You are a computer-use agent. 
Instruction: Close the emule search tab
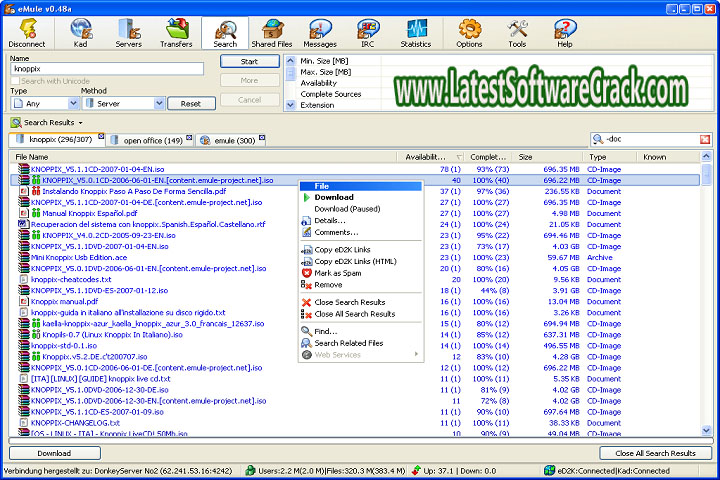click(x=262, y=137)
